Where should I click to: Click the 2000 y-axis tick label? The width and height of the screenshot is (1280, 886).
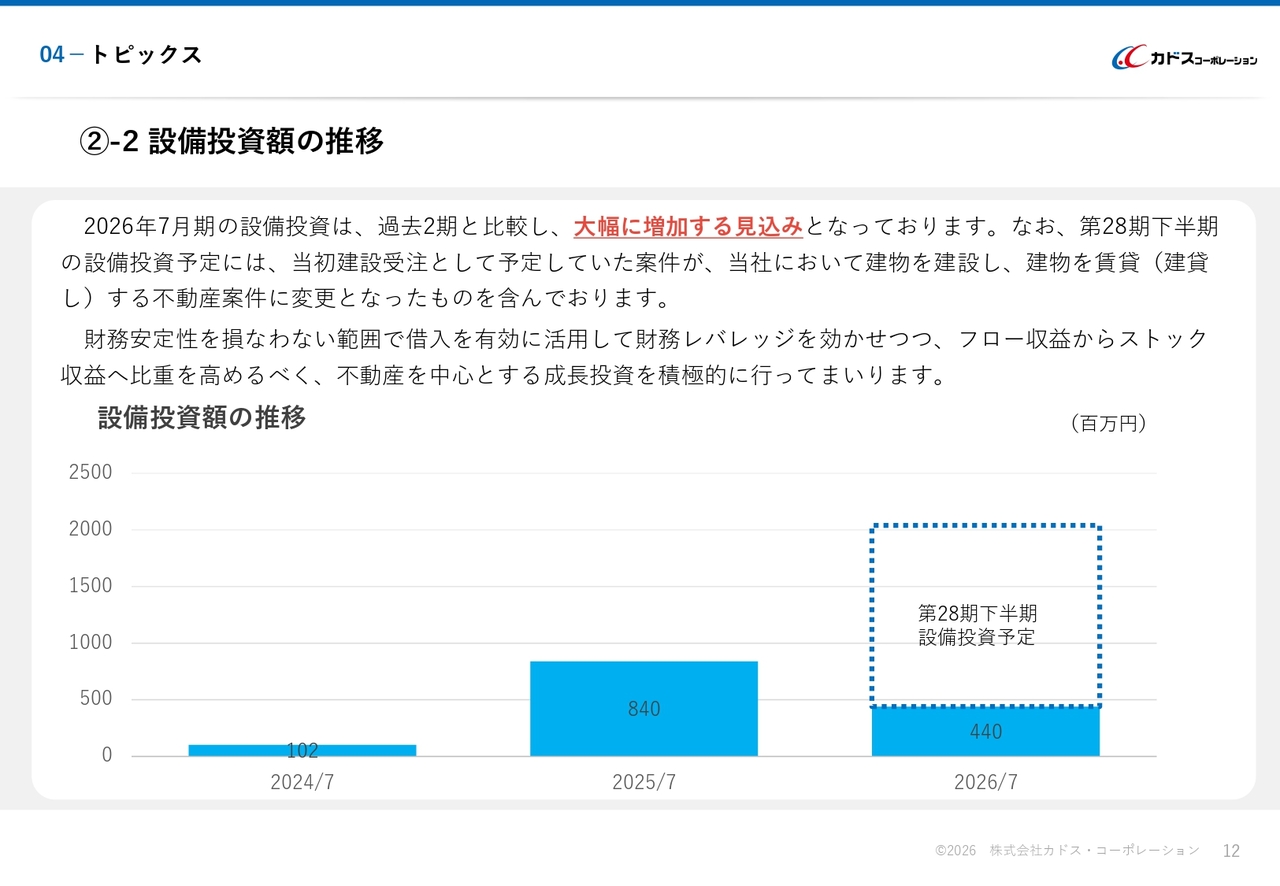[x=90, y=529]
